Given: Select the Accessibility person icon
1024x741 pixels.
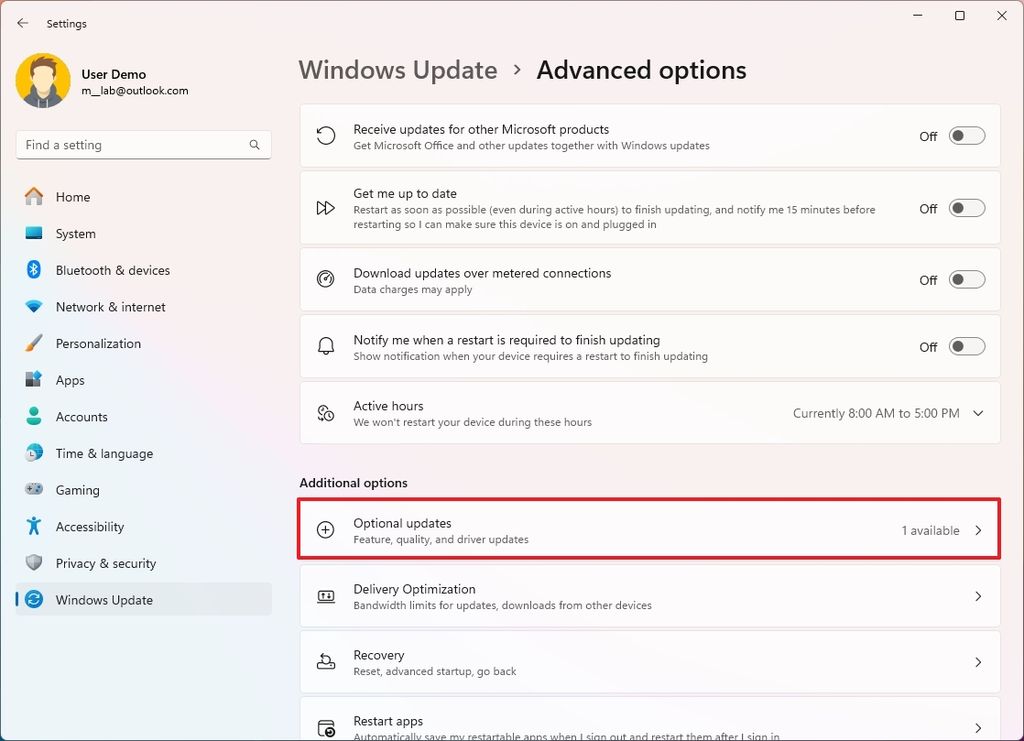Looking at the screenshot, I should tap(36, 526).
